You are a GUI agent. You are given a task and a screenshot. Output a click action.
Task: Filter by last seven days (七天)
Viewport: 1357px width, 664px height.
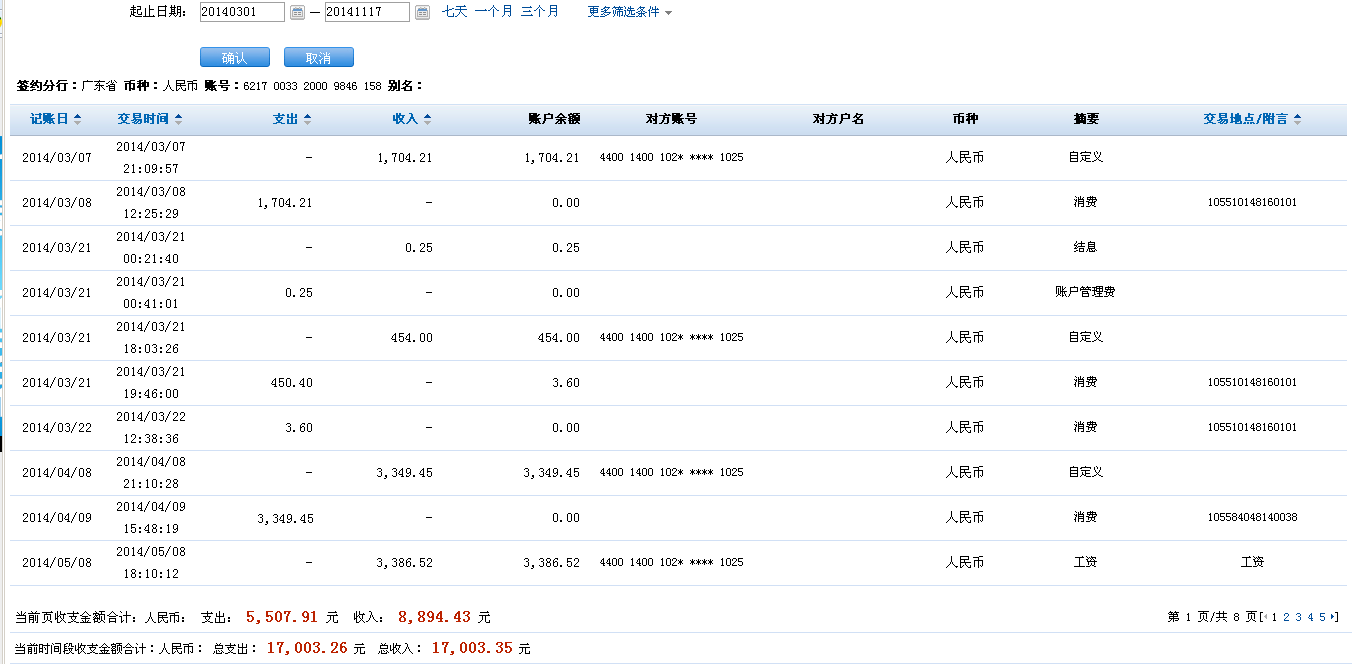[454, 12]
